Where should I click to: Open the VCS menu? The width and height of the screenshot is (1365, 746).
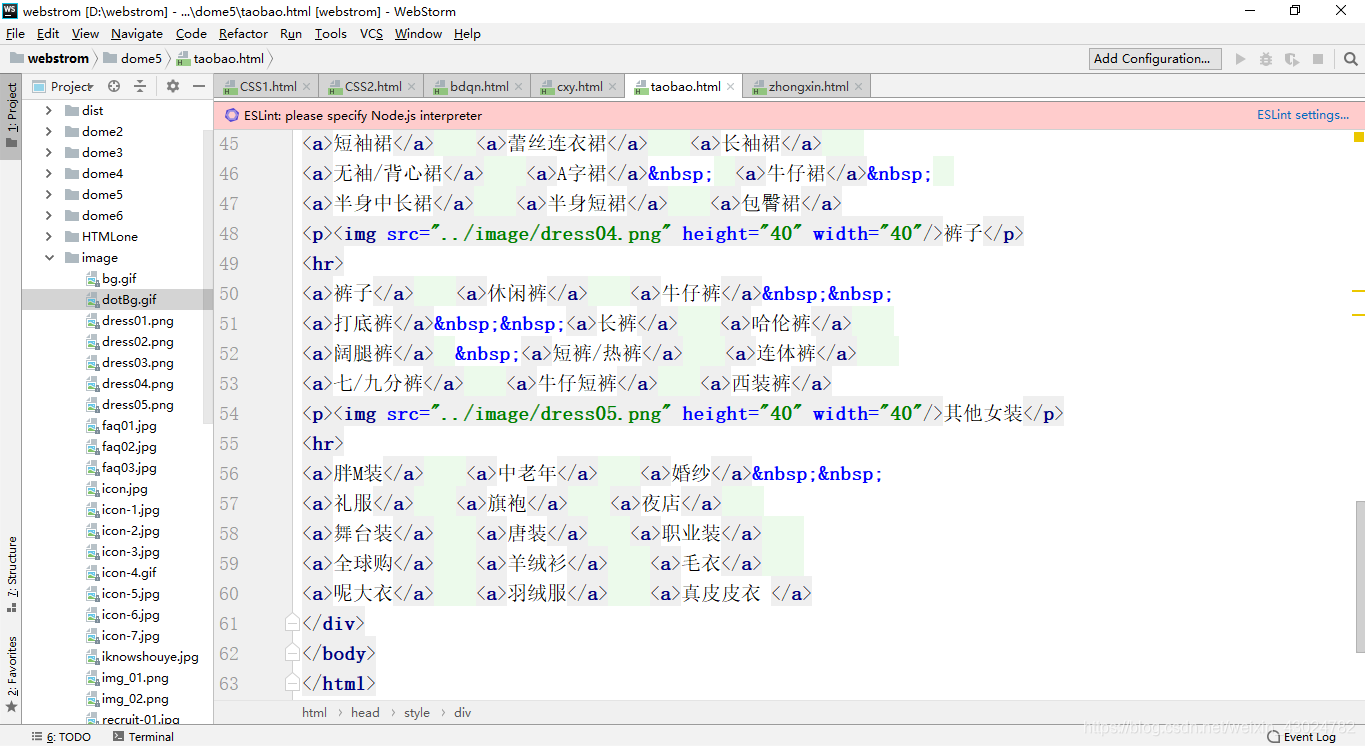coord(371,34)
